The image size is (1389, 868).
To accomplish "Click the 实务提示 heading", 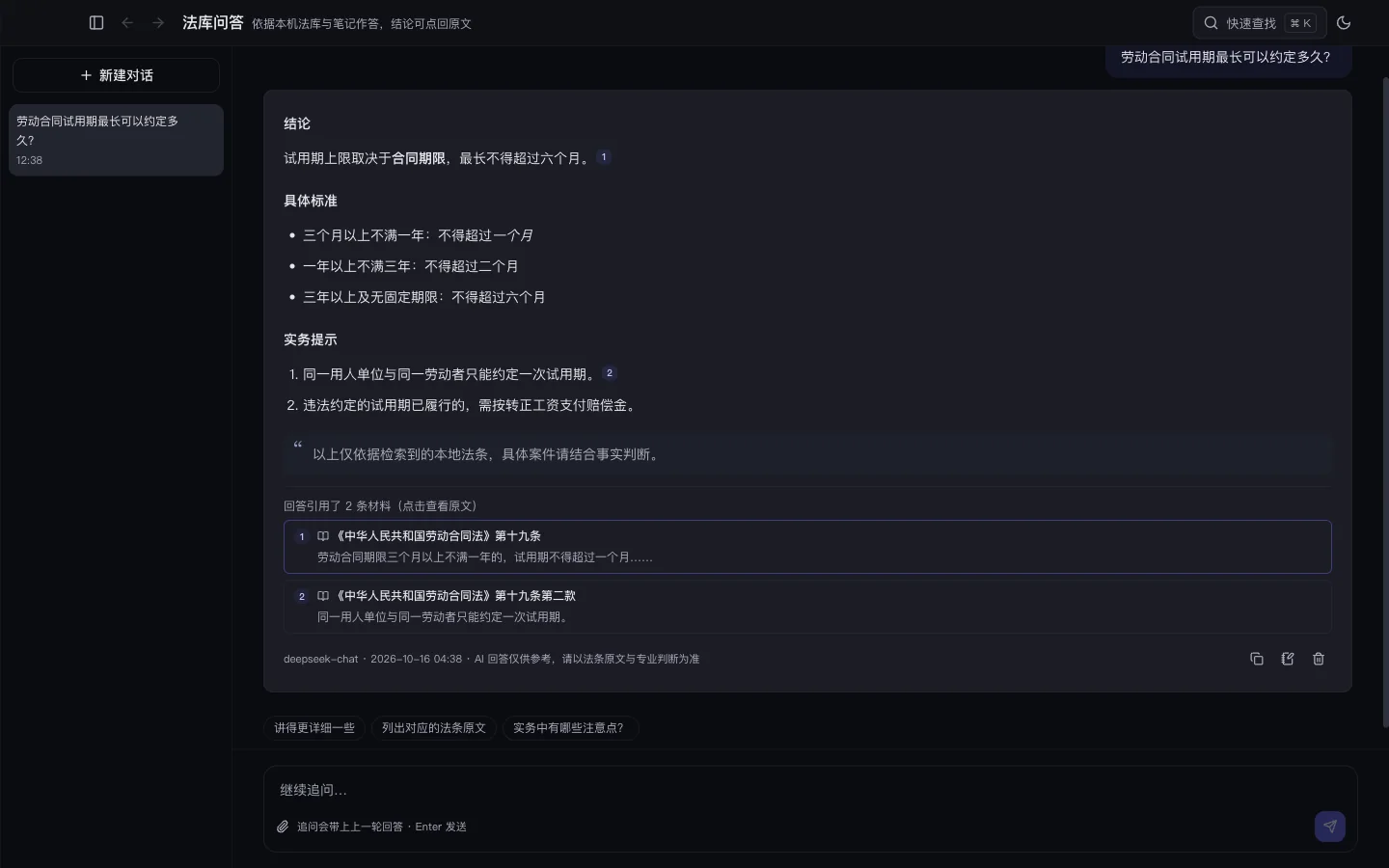I will coord(311,339).
